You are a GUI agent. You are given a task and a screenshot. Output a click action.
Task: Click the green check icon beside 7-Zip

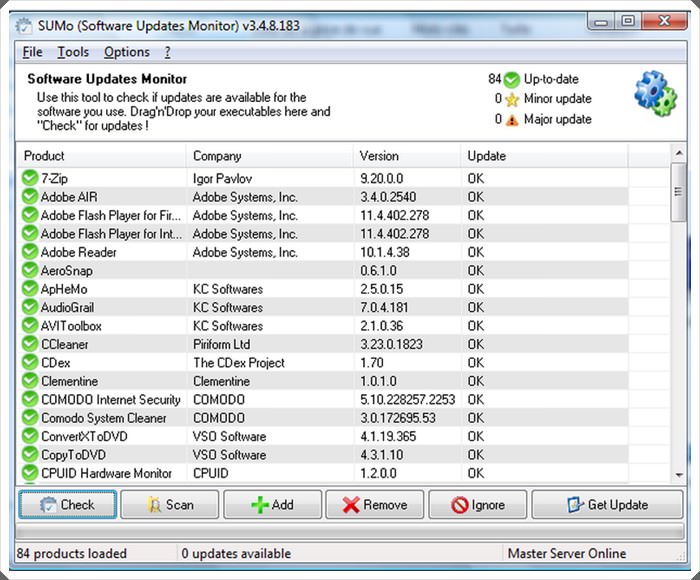pos(29,179)
